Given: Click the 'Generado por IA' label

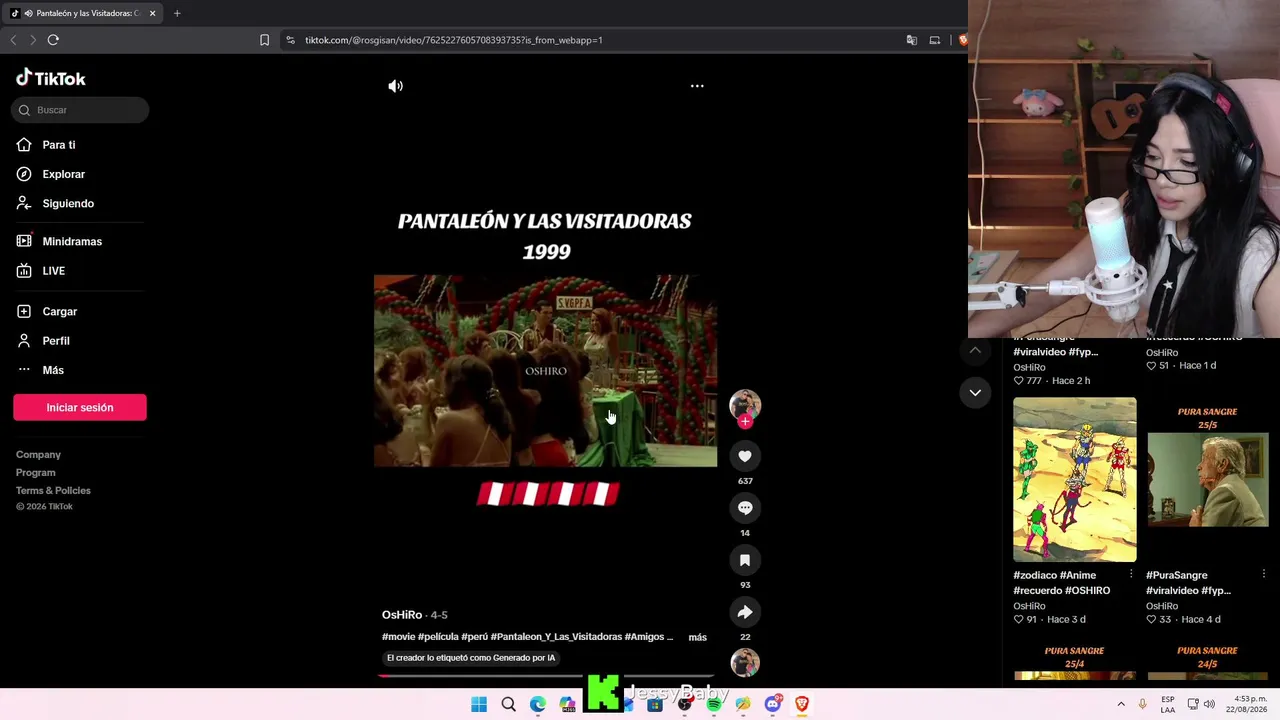Looking at the screenshot, I should (471, 658).
